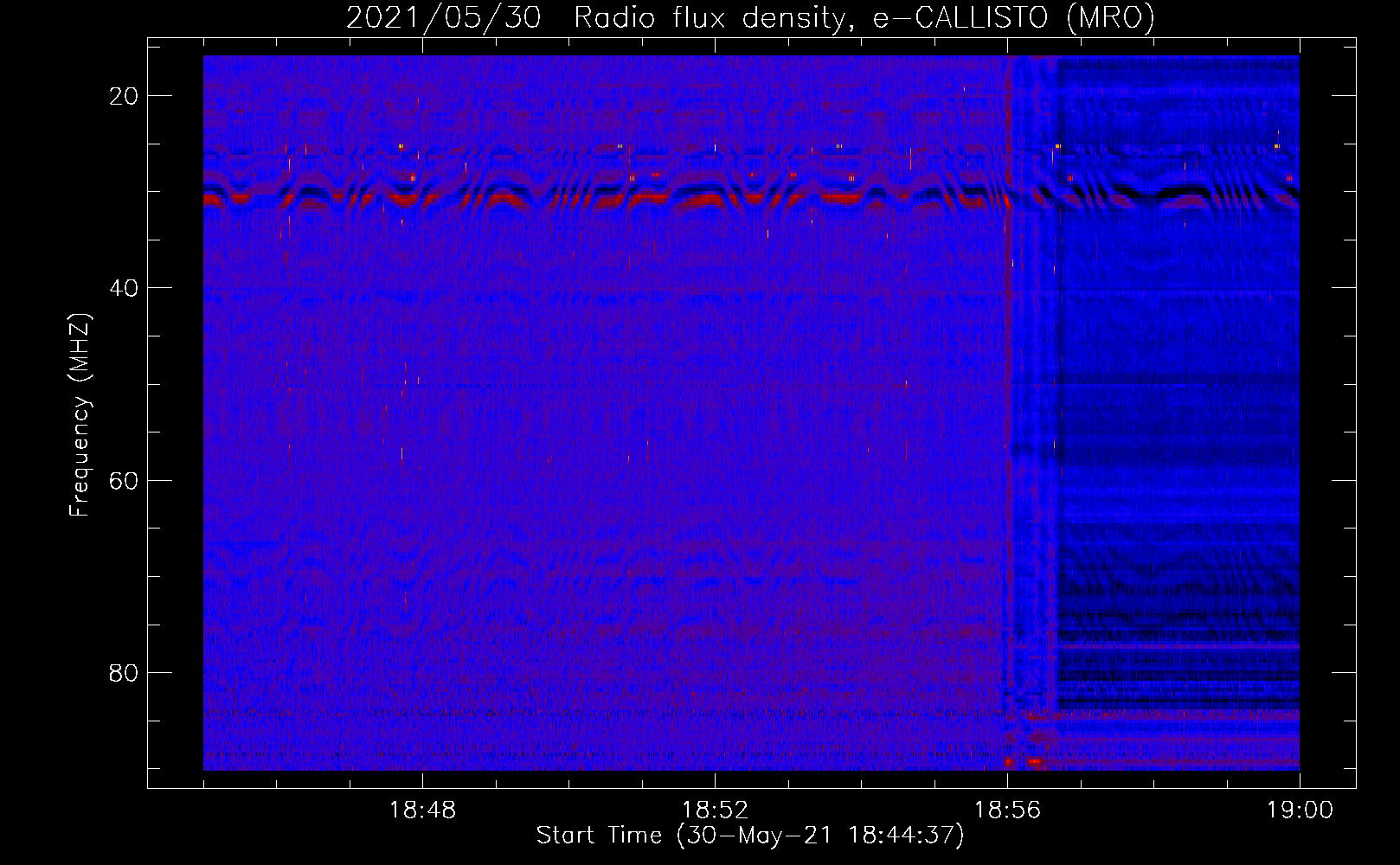Click the 60 MHz frequency tick label
The height and width of the screenshot is (865, 1400).
(125, 480)
